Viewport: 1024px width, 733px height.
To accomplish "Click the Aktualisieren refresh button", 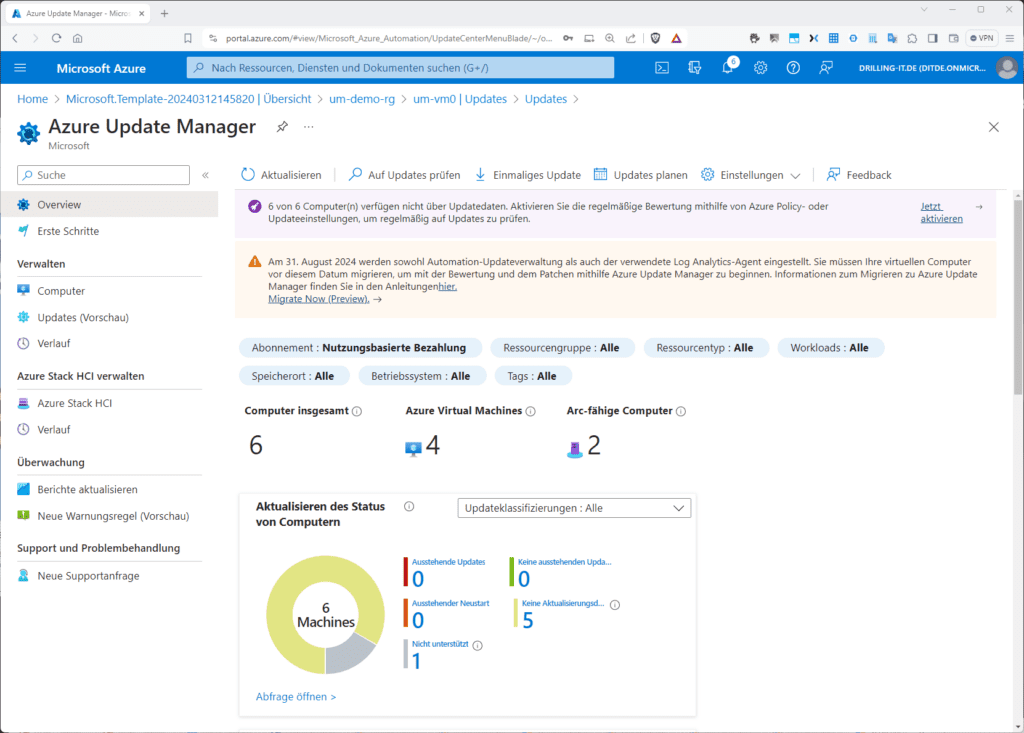I will click(281, 175).
